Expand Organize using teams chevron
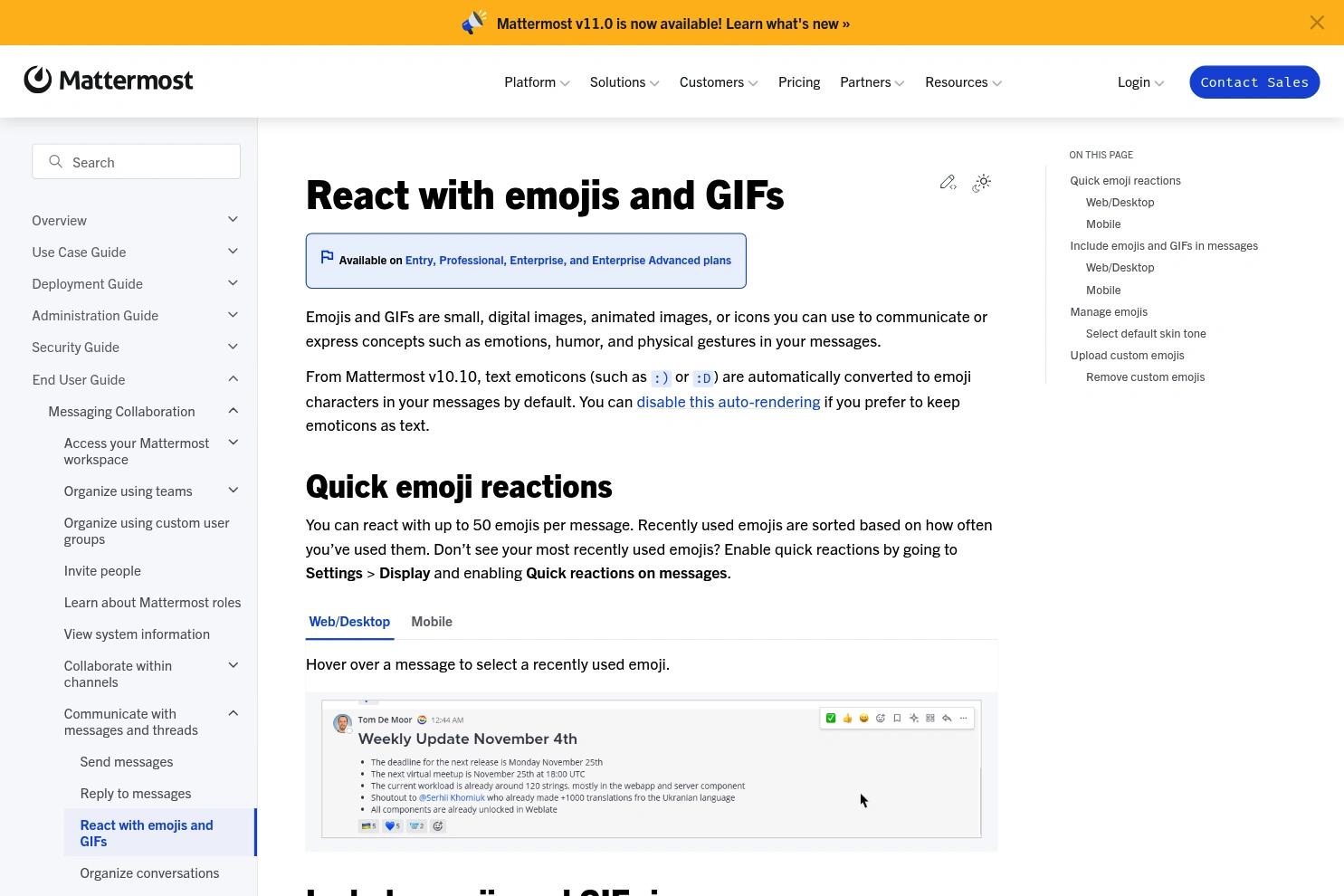This screenshot has width=1344, height=896. click(x=233, y=491)
